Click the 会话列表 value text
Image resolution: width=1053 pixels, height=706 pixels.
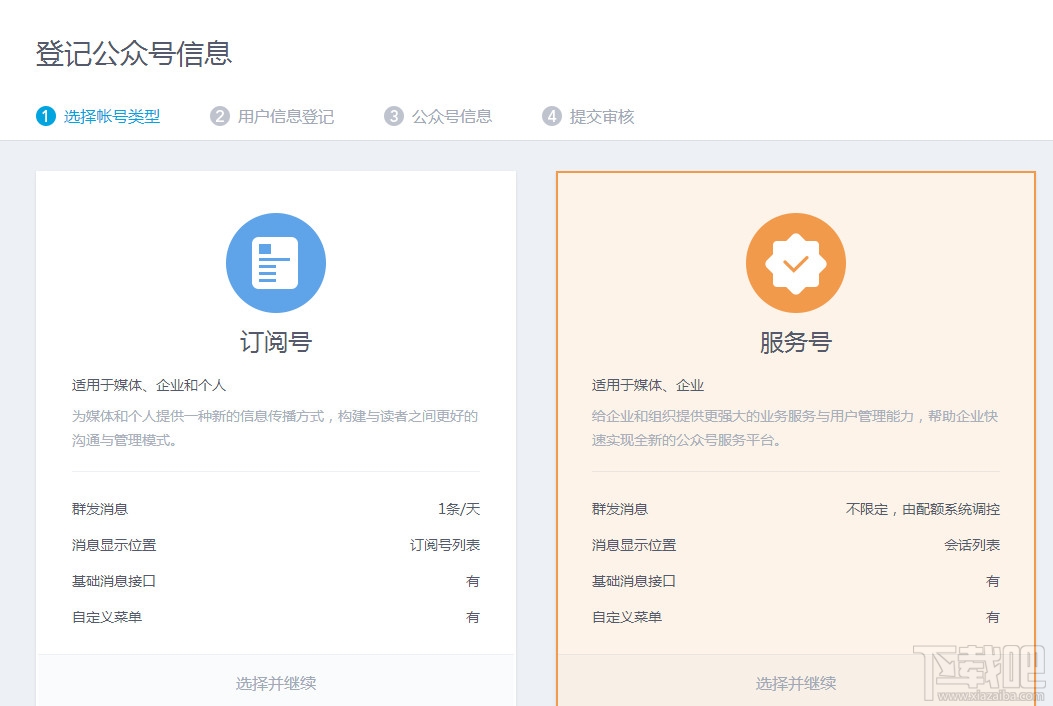coord(971,545)
